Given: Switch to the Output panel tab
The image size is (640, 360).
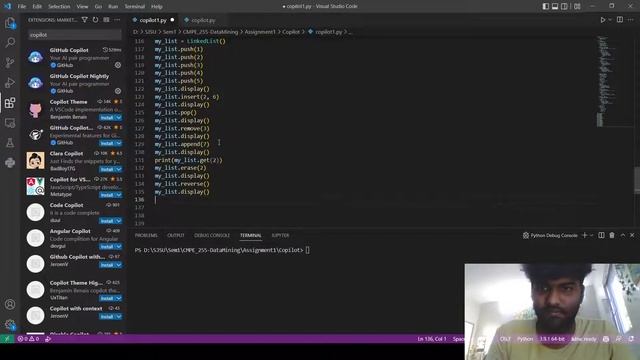Looking at the screenshot, I should click(176, 235).
